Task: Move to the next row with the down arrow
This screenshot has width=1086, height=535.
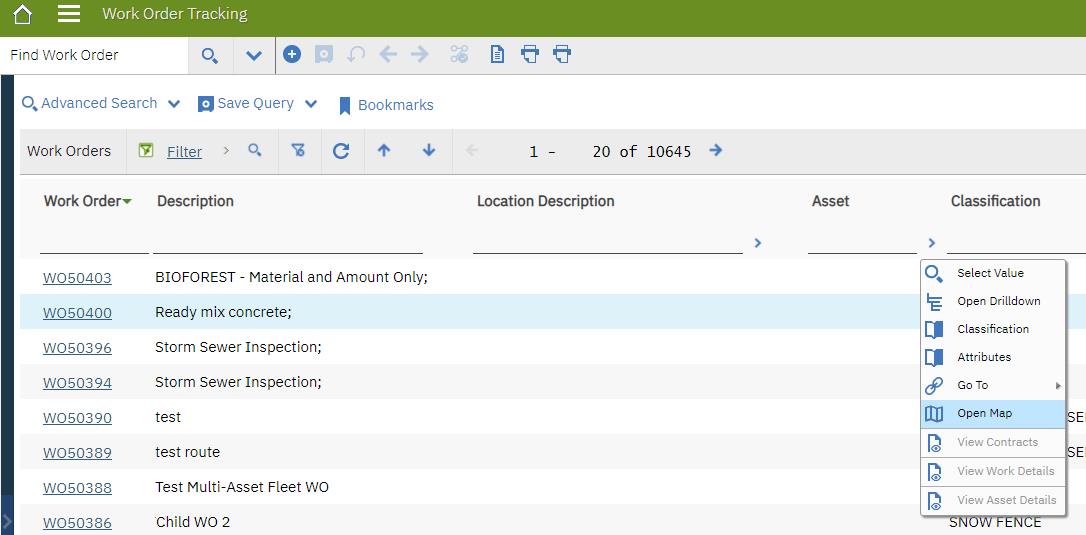Action: click(x=429, y=150)
